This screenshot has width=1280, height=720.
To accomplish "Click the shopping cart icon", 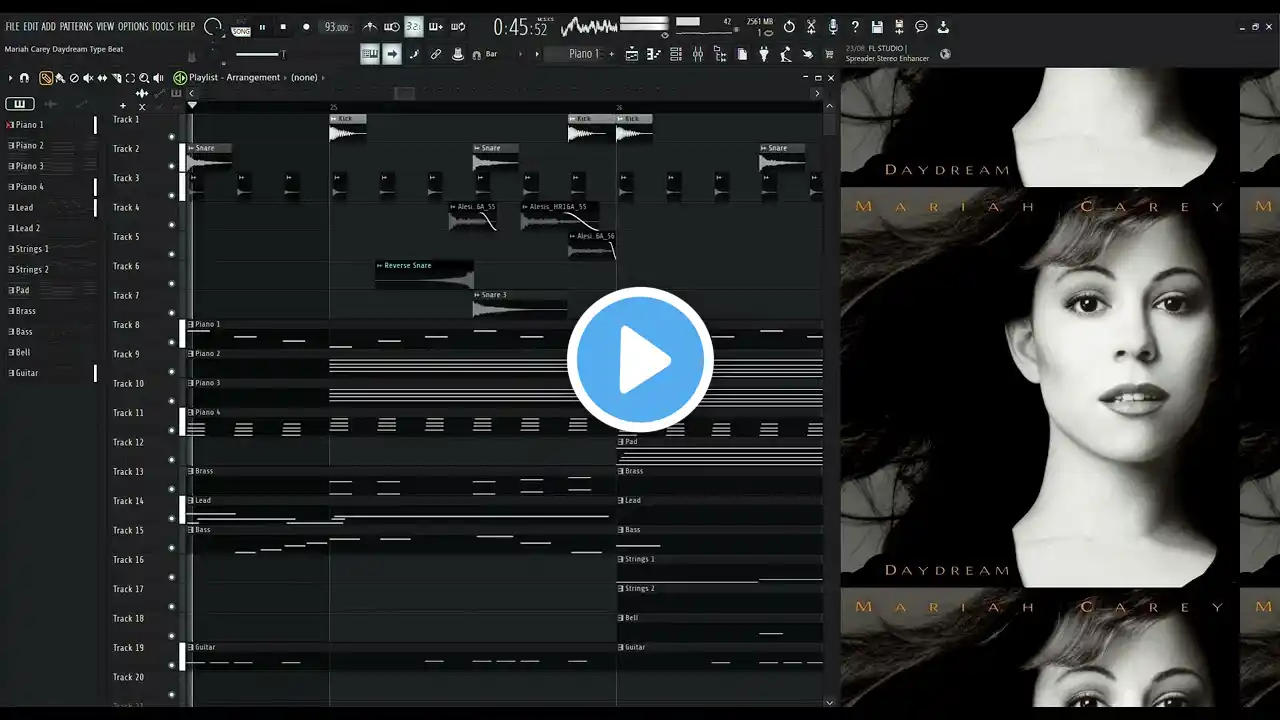I will [829, 54].
